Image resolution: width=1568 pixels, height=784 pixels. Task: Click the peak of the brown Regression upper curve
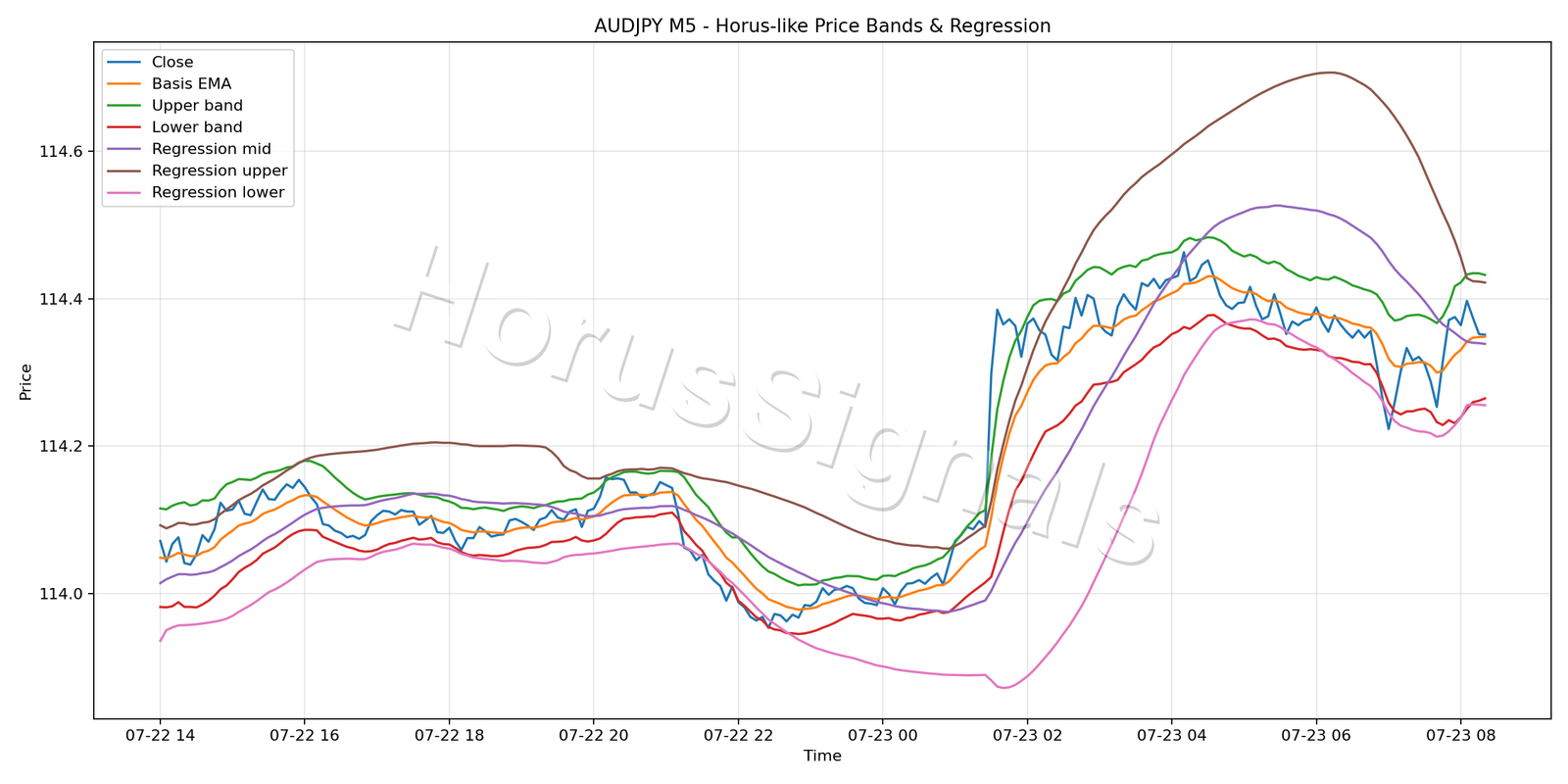point(1330,72)
